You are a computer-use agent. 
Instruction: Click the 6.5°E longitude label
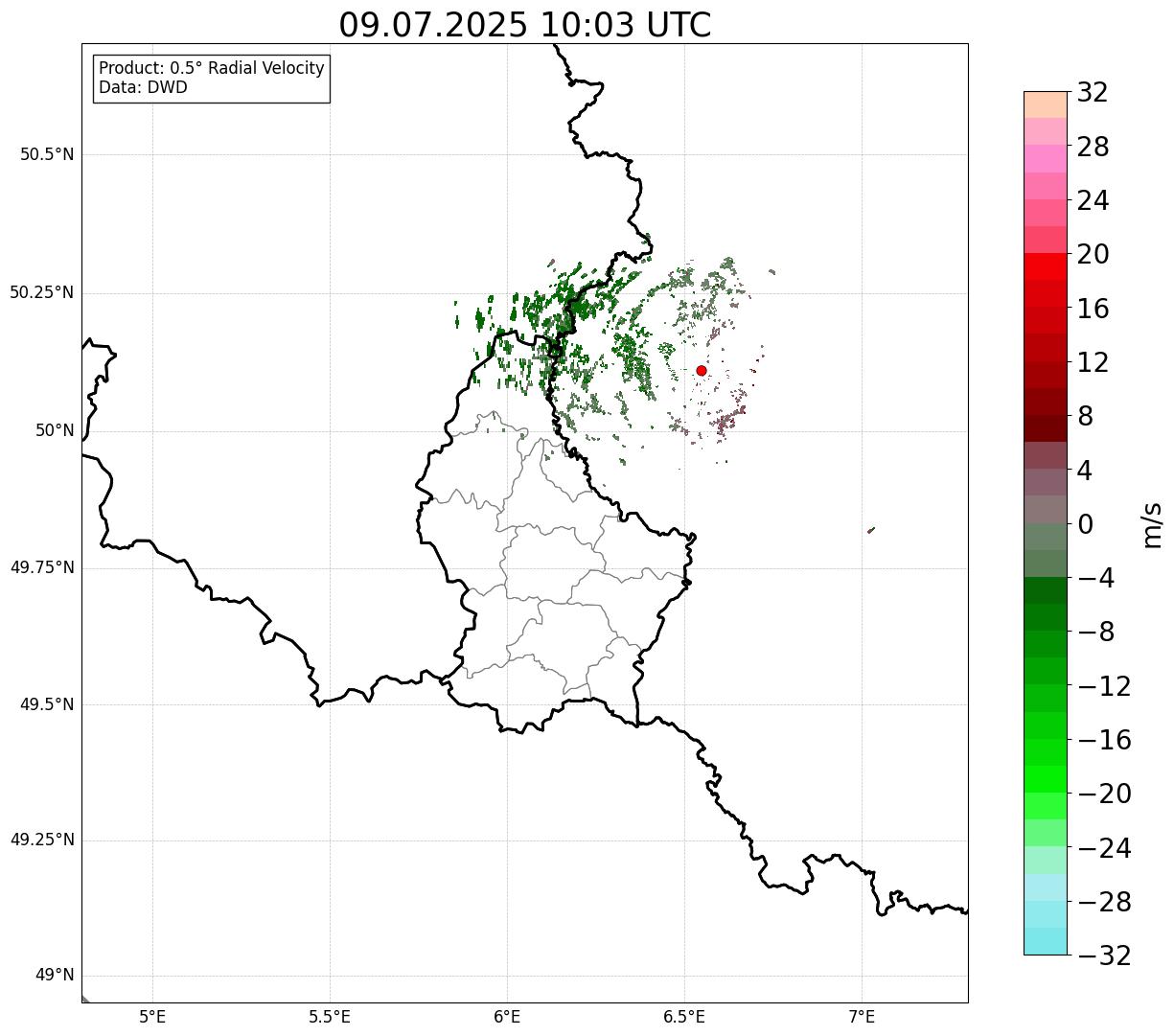[684, 1018]
